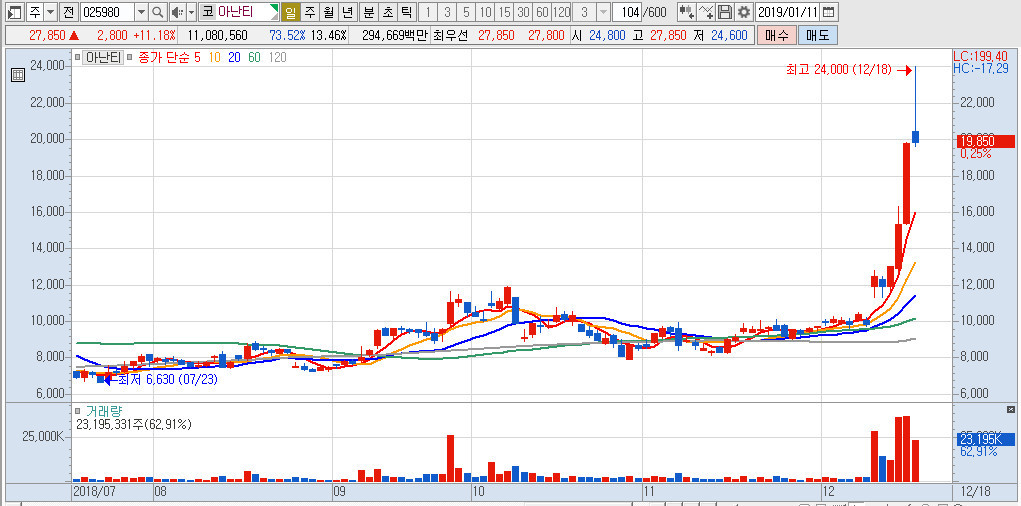The width and height of the screenshot is (1021, 506).
Task: Select the 틱 tick chart period
Action: (406, 12)
